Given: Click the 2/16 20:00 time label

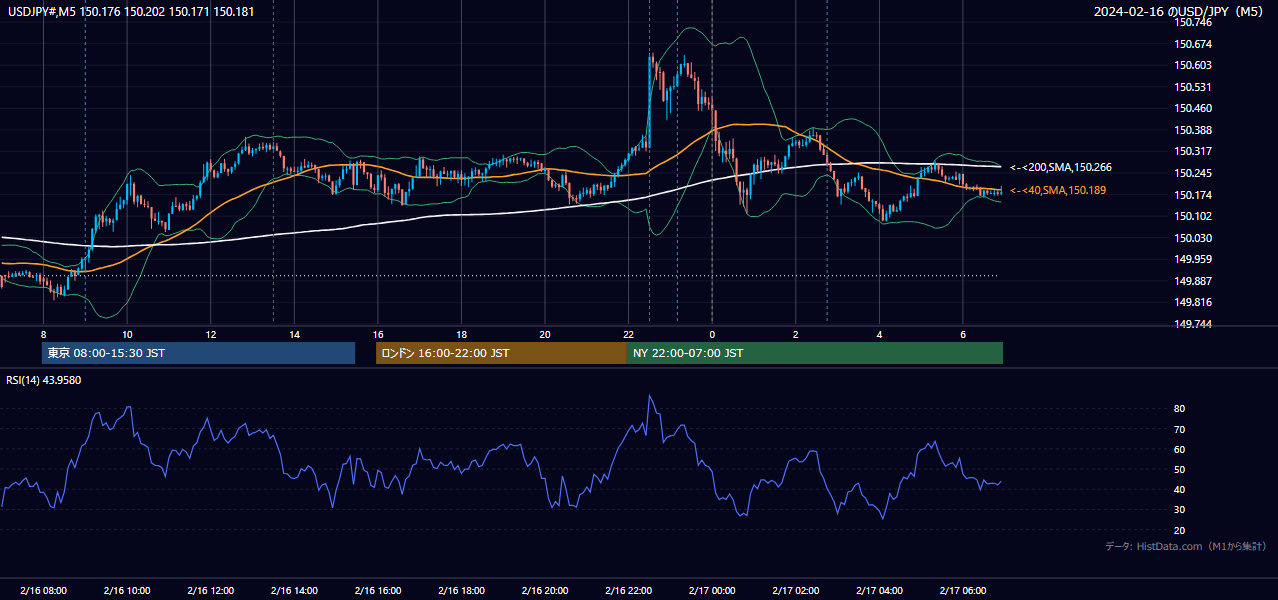Looking at the screenshot, I should (x=544, y=590).
